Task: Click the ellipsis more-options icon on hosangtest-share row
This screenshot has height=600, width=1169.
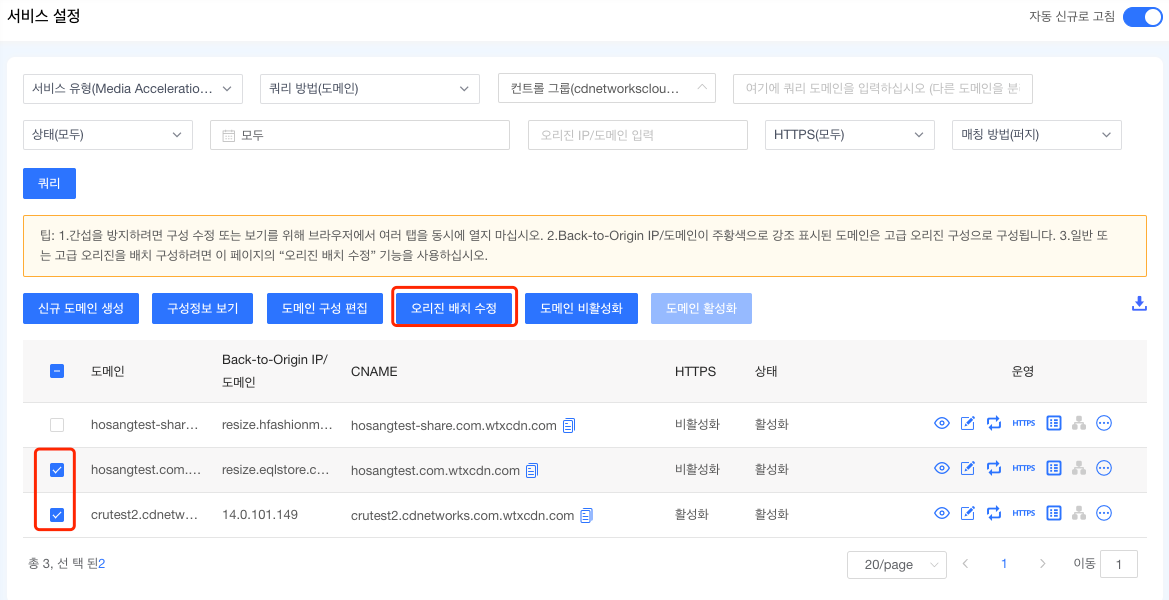Action: tap(1104, 423)
